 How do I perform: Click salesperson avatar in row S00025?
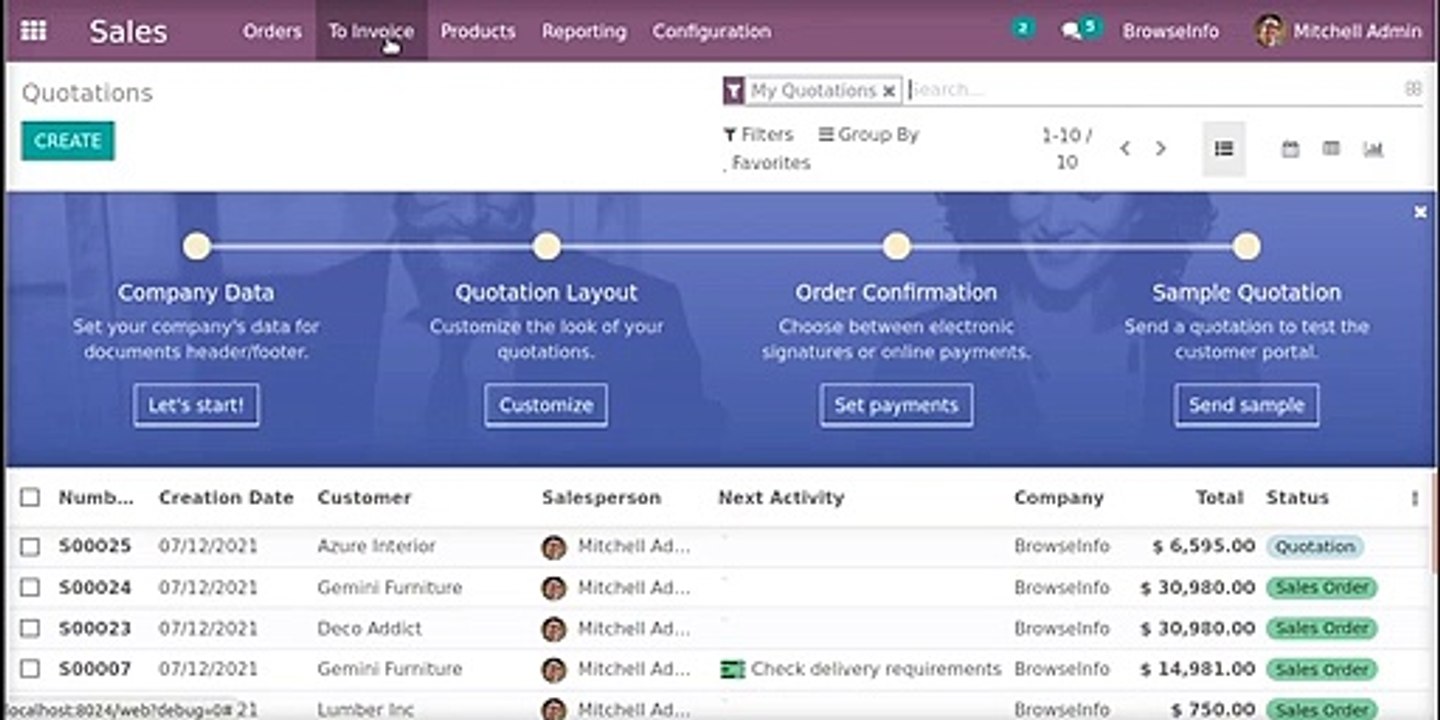pyautogui.click(x=553, y=547)
